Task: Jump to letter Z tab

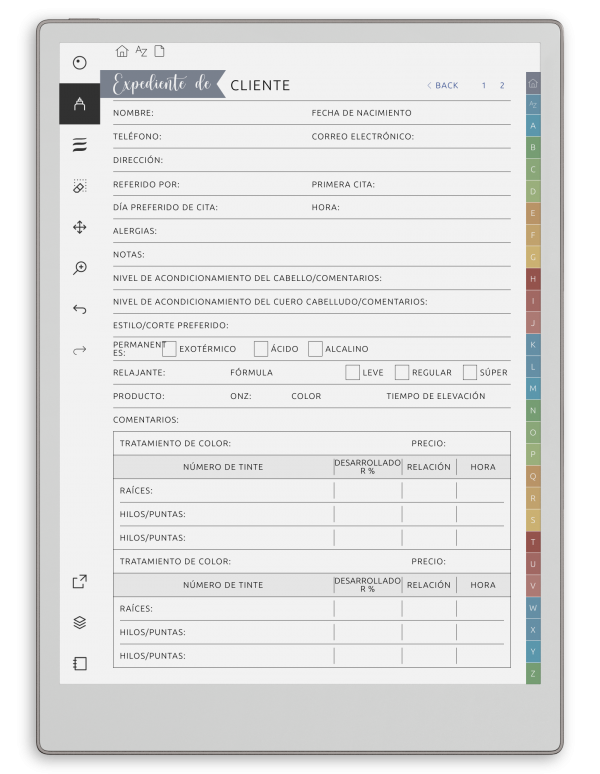Action: [x=533, y=673]
